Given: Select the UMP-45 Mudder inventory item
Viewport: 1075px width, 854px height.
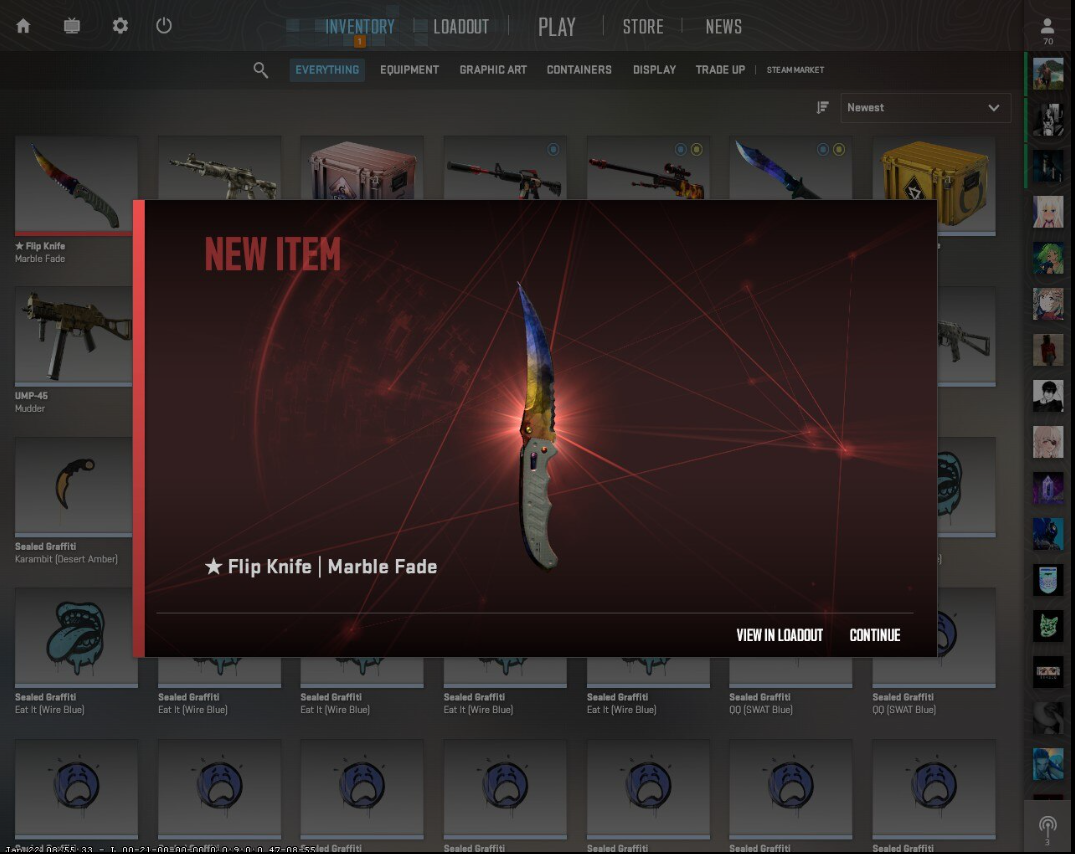Looking at the screenshot, I should pos(73,336).
